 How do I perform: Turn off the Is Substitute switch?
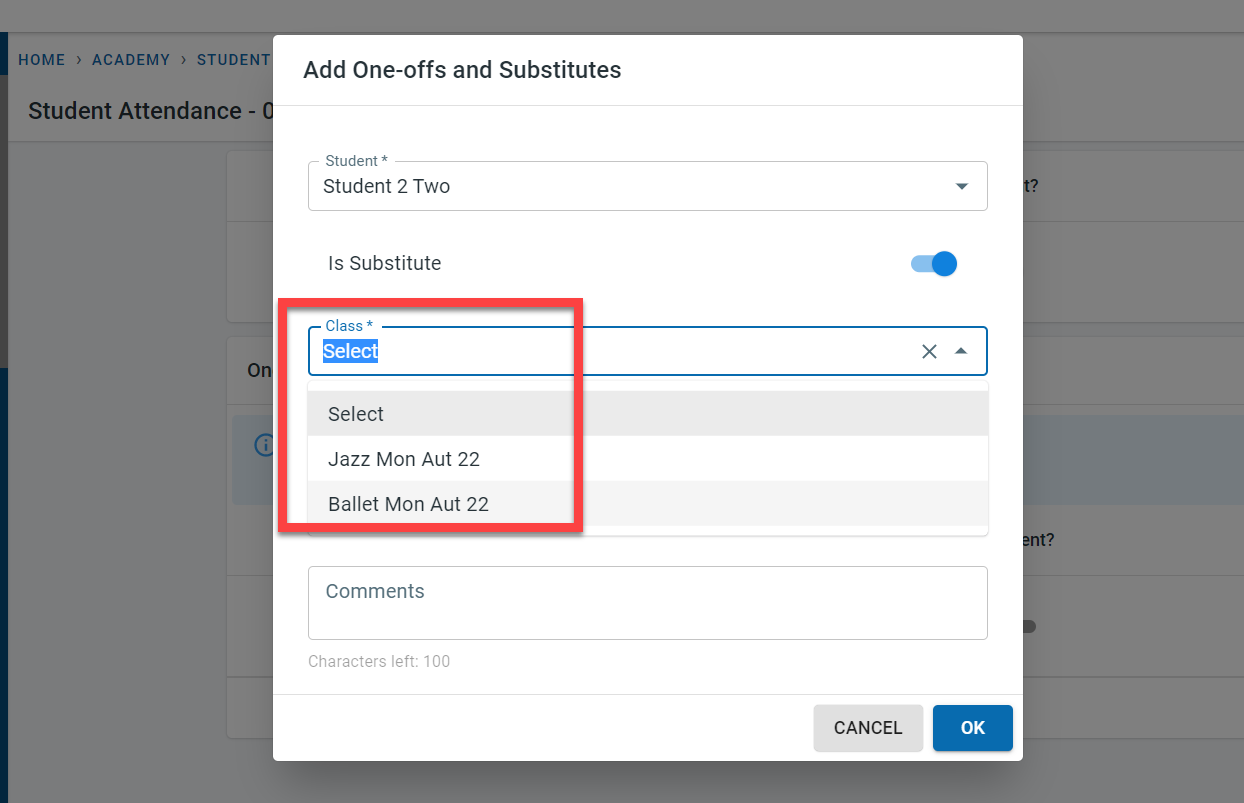click(934, 264)
